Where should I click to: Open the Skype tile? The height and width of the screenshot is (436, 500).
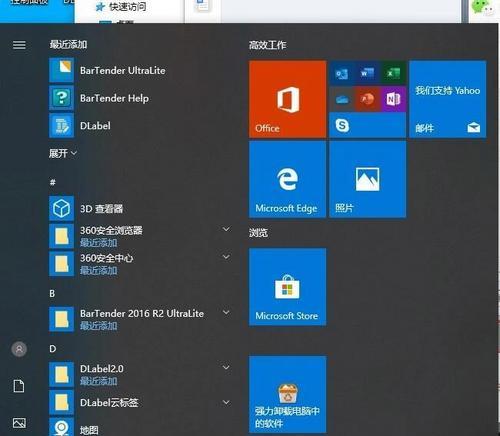tap(367, 125)
